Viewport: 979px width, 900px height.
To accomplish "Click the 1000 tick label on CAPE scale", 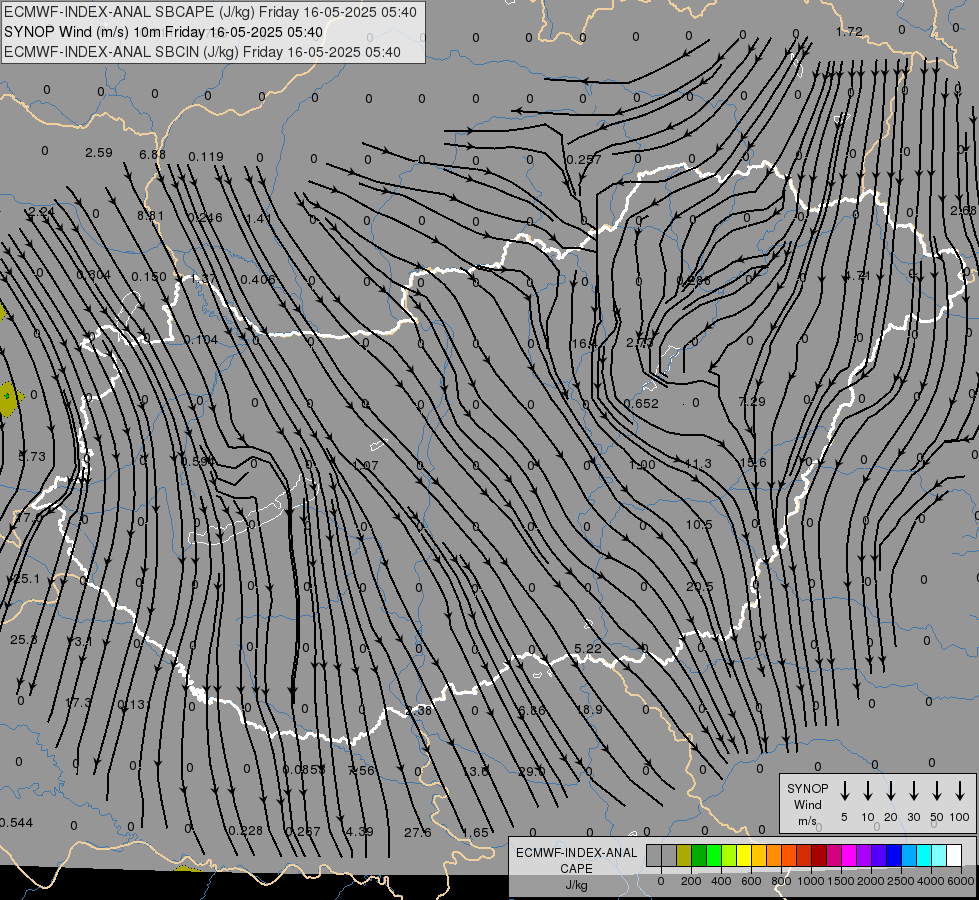I will click(x=810, y=881).
